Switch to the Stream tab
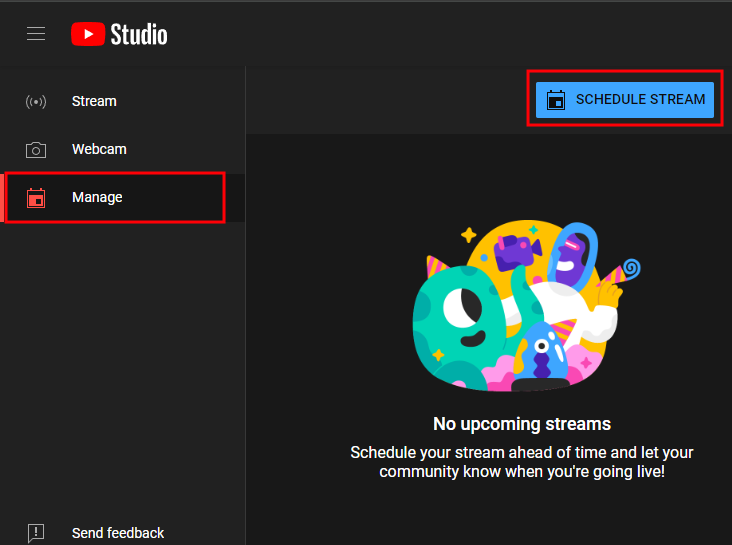Viewport: 732px width, 545px height. coord(94,101)
